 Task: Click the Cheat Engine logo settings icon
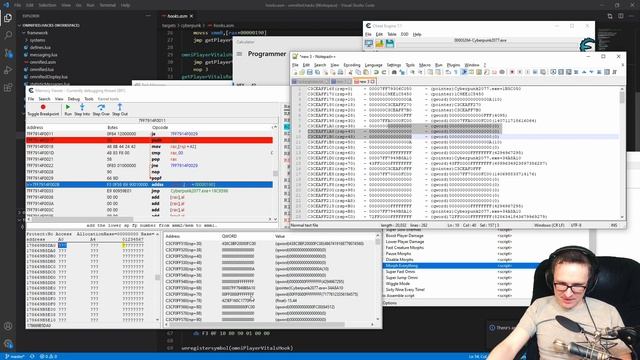point(587,44)
